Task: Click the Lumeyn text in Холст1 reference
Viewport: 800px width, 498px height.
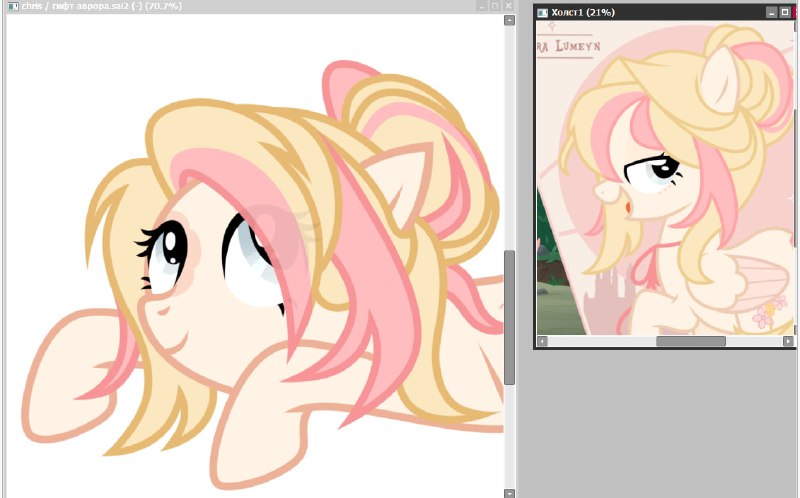Action: pos(578,46)
